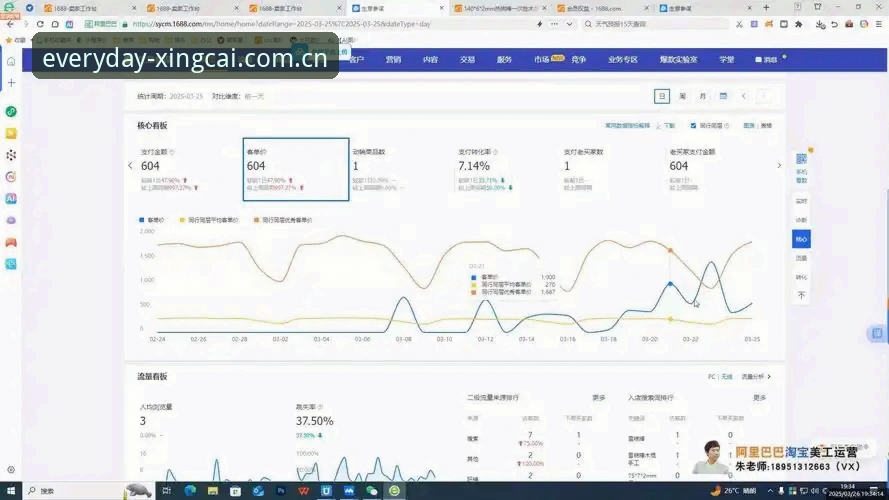
Task: Open the calendar date picker icon
Action: (x=723, y=96)
